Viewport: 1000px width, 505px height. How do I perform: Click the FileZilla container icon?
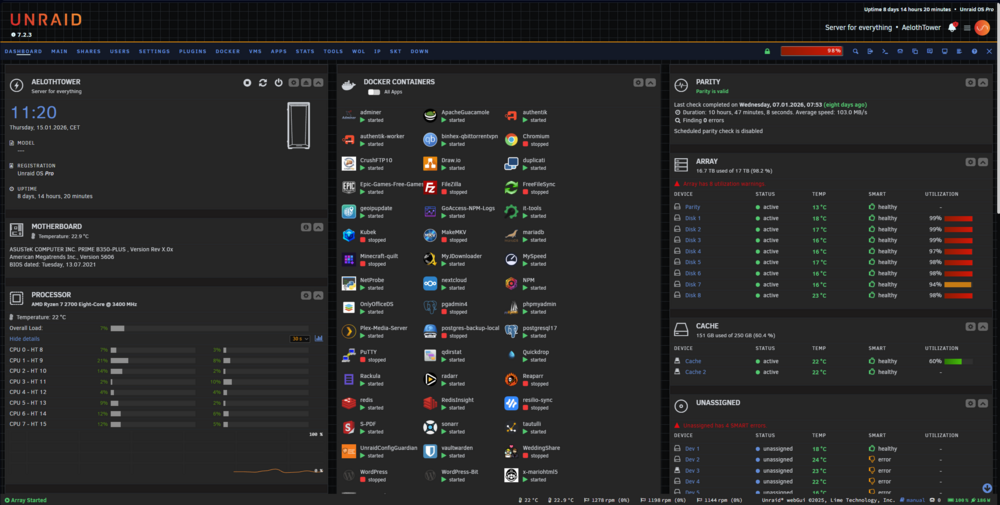430,187
